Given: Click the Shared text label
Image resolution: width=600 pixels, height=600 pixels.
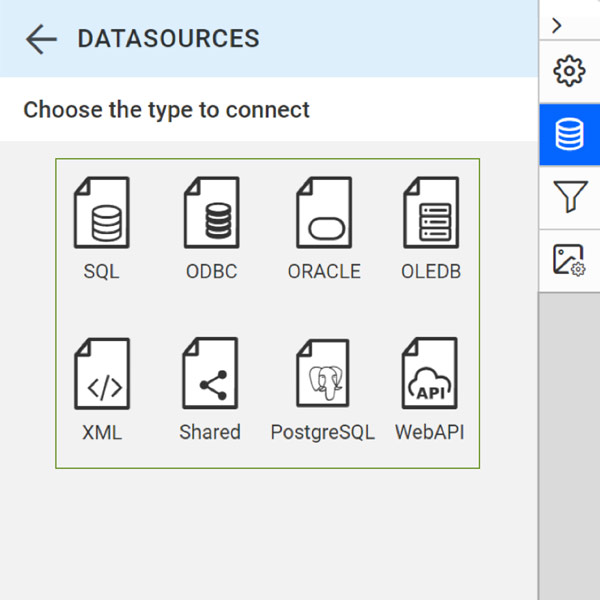Looking at the screenshot, I should pos(210,432).
